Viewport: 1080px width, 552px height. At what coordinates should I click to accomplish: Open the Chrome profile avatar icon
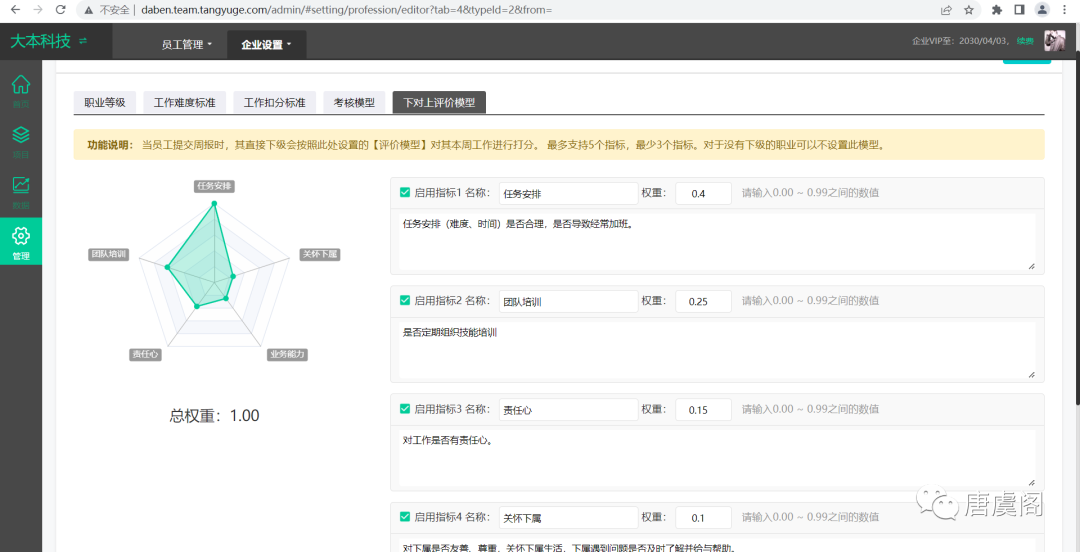point(1043,10)
